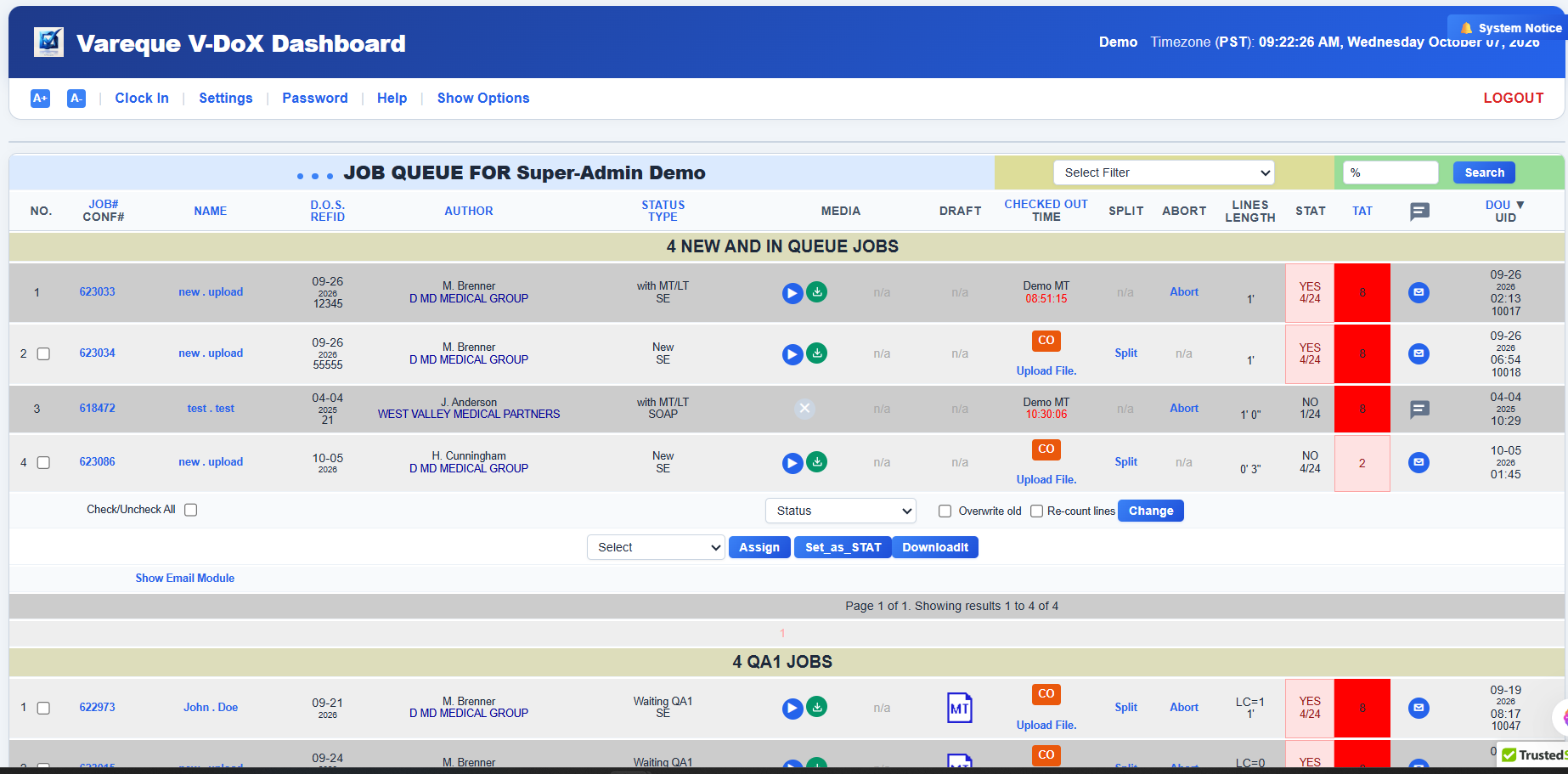Click the unavailable media X icon for job 618472
This screenshot has width=1568, height=774.
click(x=805, y=409)
